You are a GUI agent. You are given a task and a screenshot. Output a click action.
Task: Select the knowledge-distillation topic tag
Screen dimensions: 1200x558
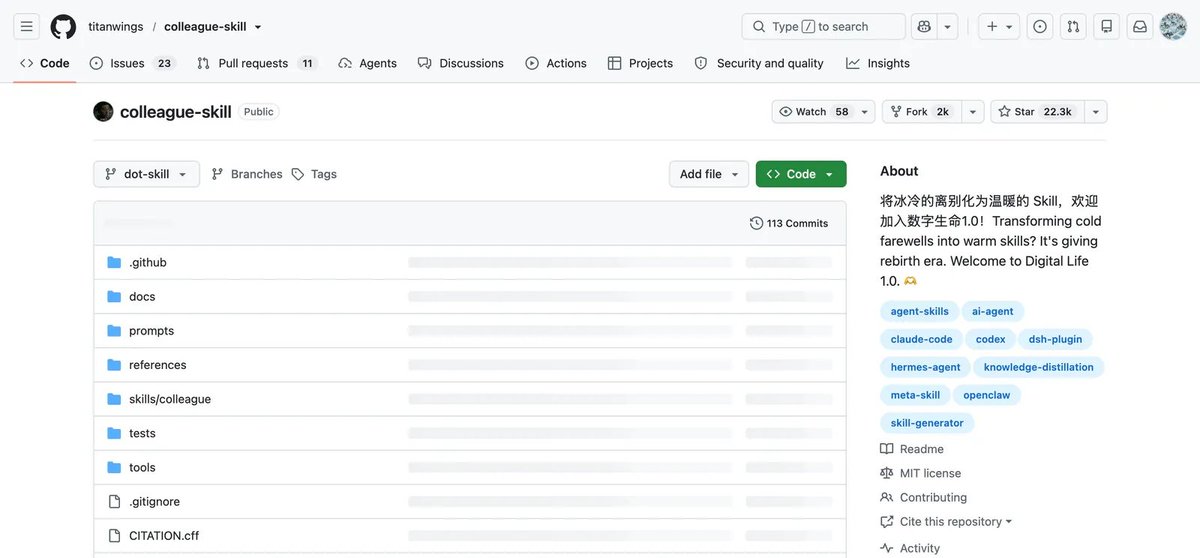click(x=1039, y=367)
